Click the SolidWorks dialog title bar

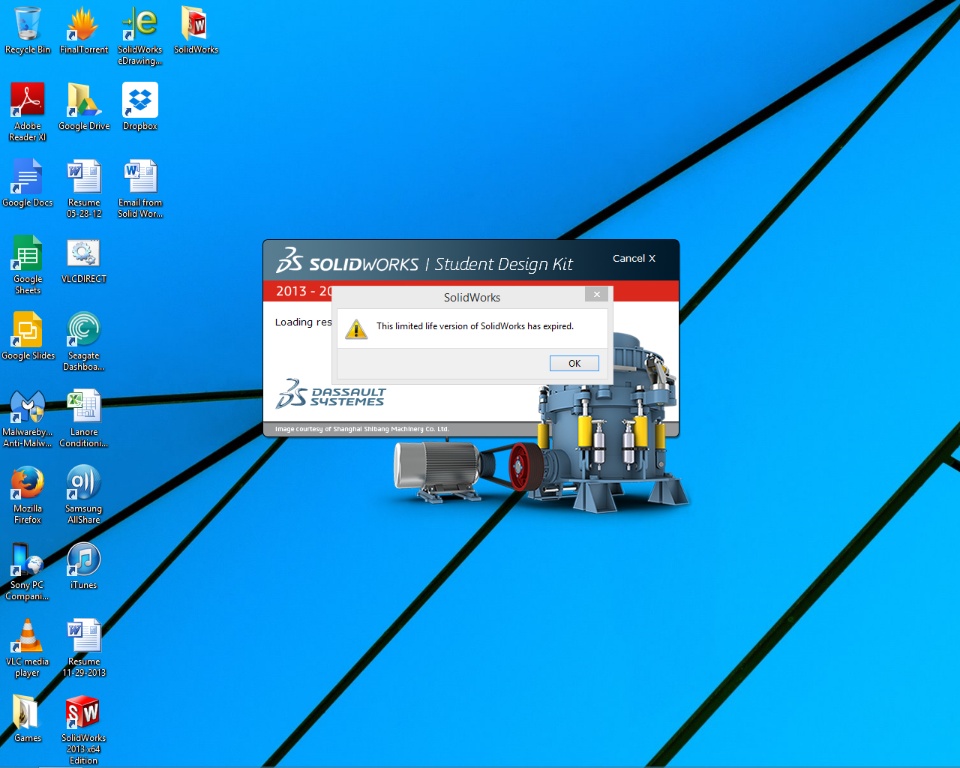point(471,297)
